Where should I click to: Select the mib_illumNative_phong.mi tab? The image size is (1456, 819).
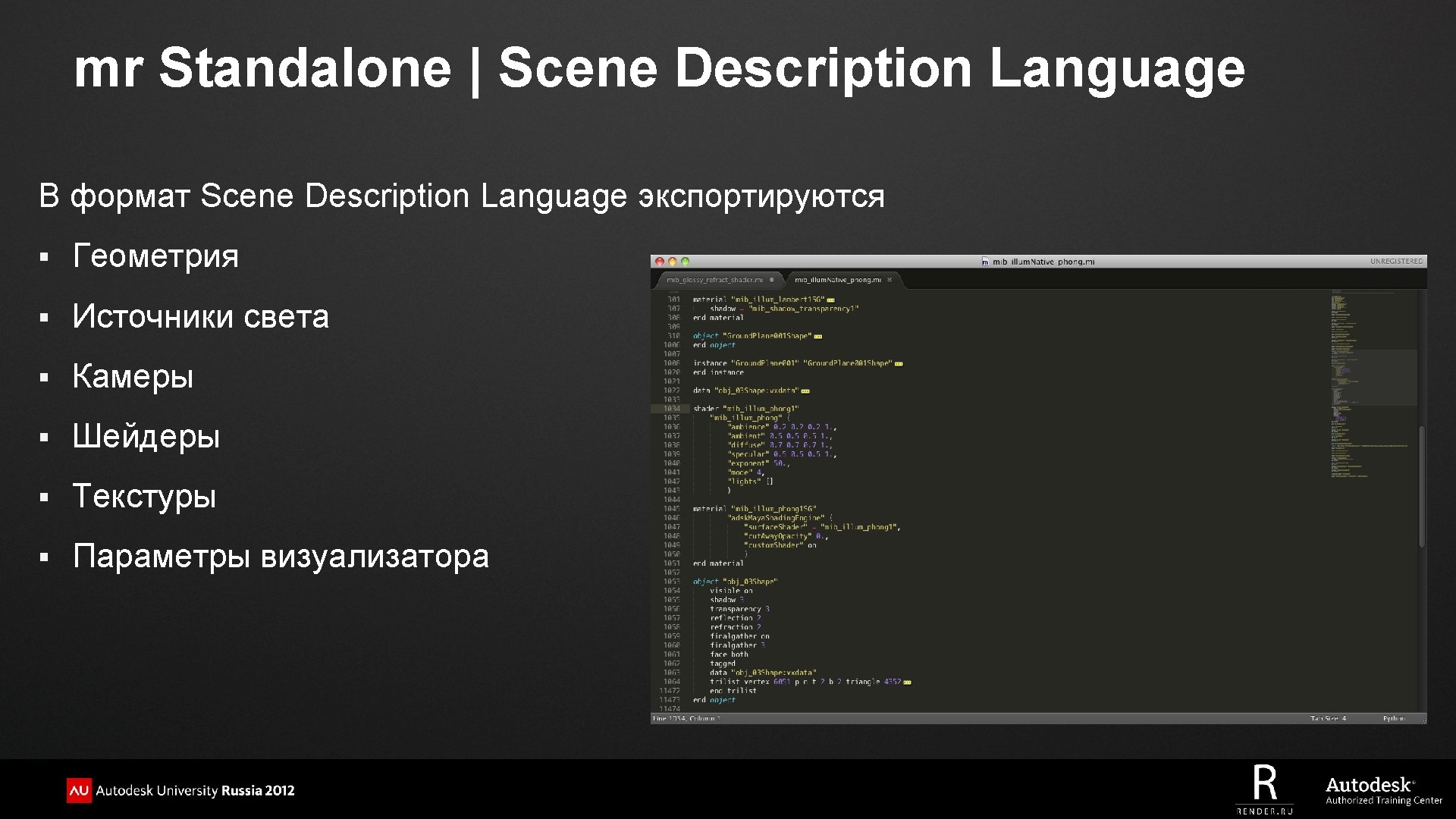coord(837,280)
